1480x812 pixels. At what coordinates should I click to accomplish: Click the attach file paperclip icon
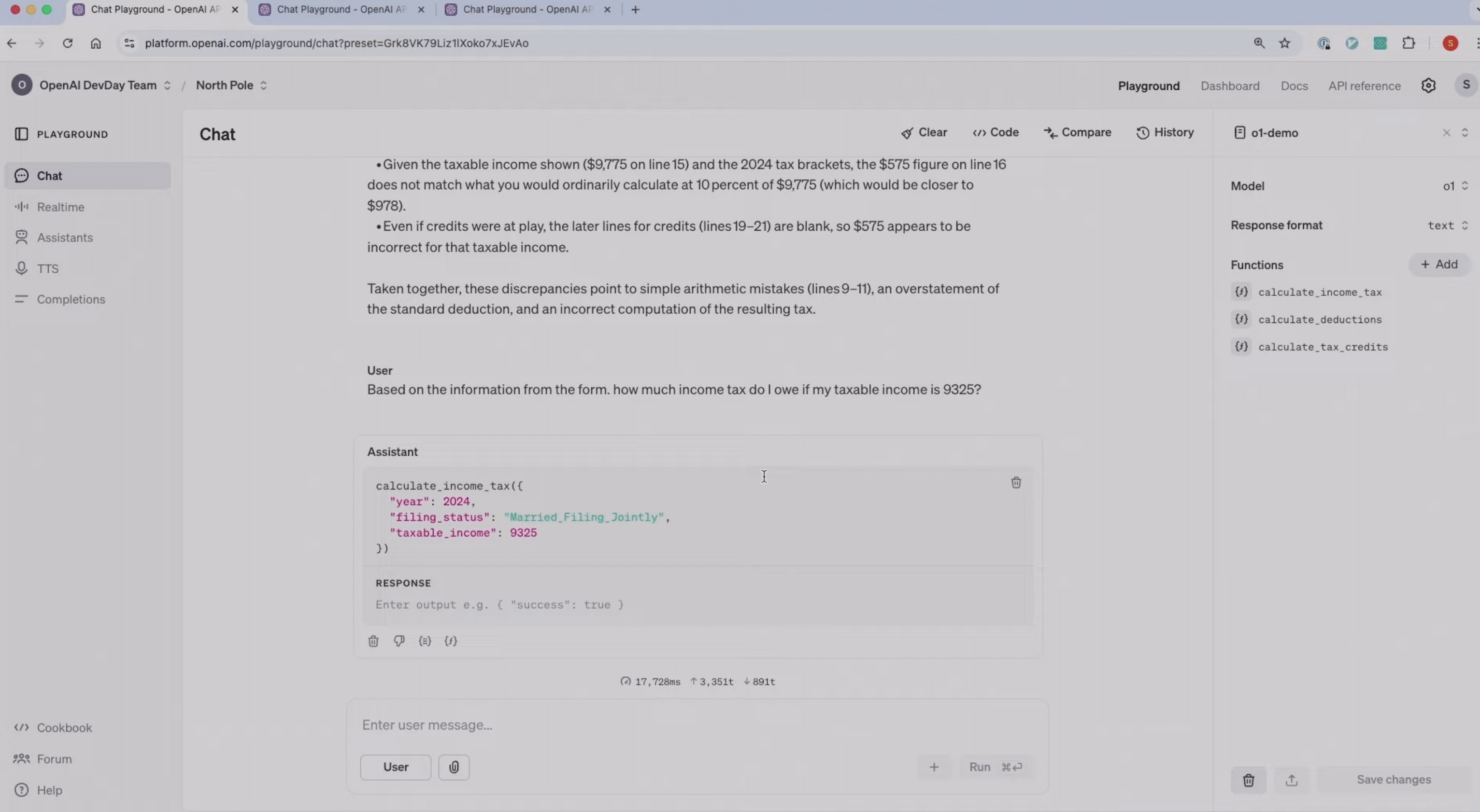[453, 767]
